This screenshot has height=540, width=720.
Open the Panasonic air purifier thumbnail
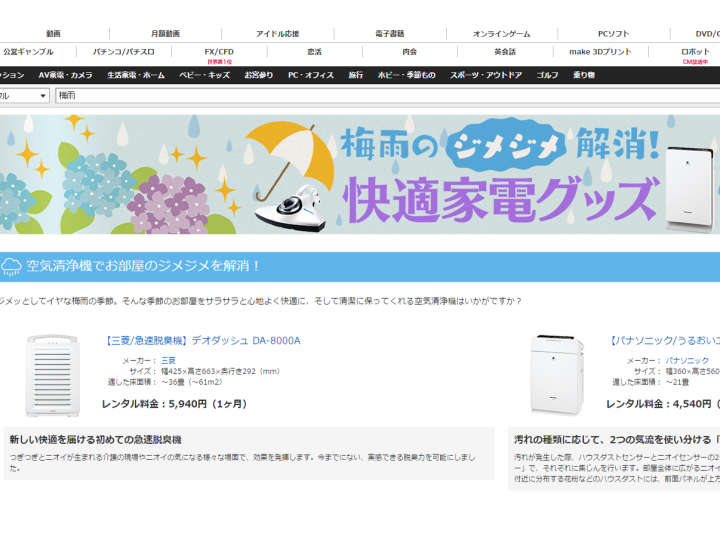[x=557, y=375]
